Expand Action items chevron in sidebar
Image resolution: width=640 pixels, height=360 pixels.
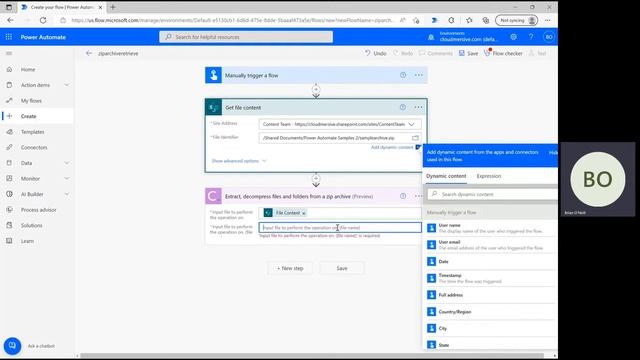tap(67, 85)
